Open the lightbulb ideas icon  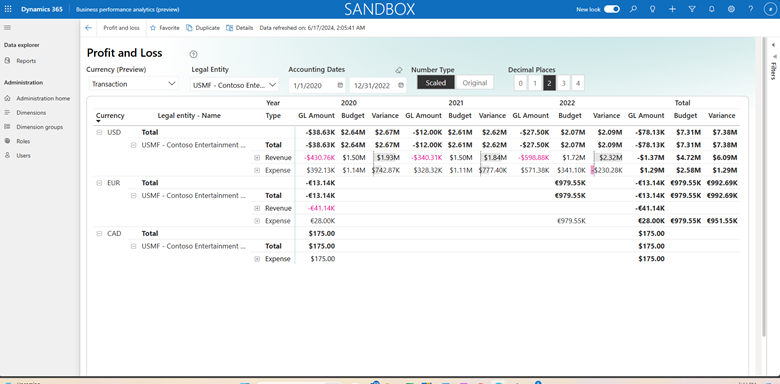[x=653, y=9]
